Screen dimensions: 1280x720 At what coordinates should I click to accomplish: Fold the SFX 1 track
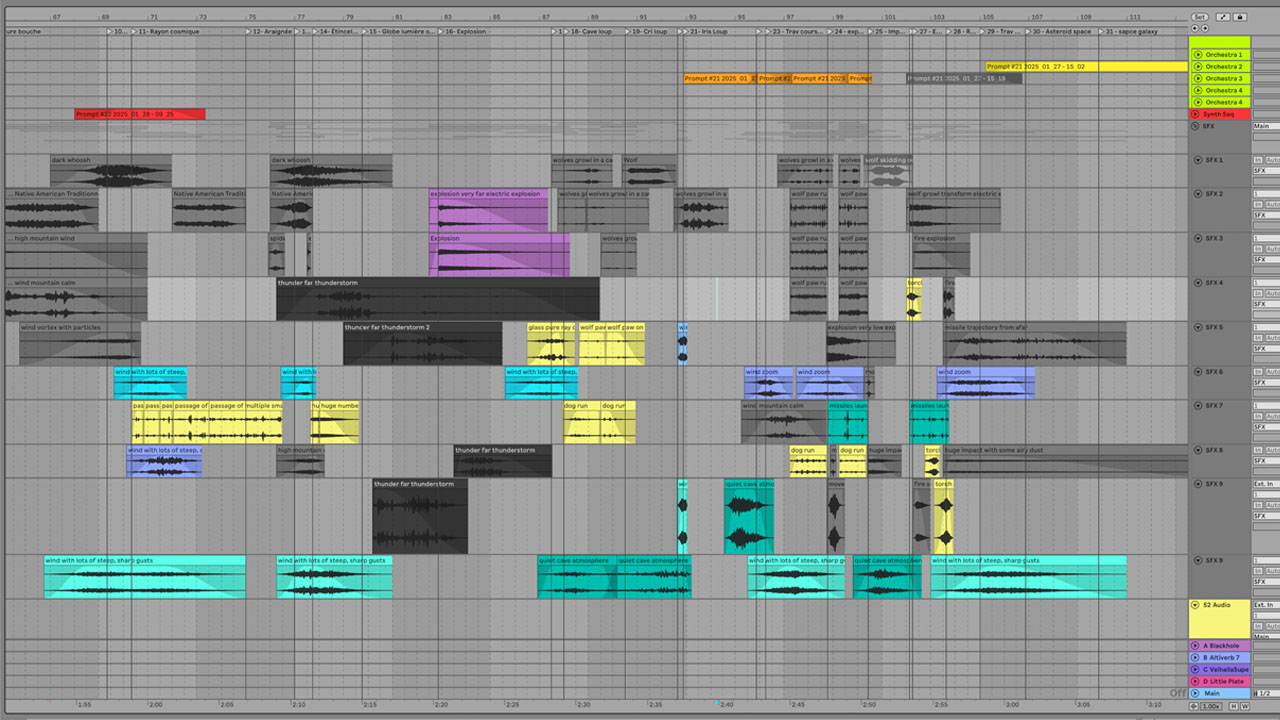(x=1198, y=160)
